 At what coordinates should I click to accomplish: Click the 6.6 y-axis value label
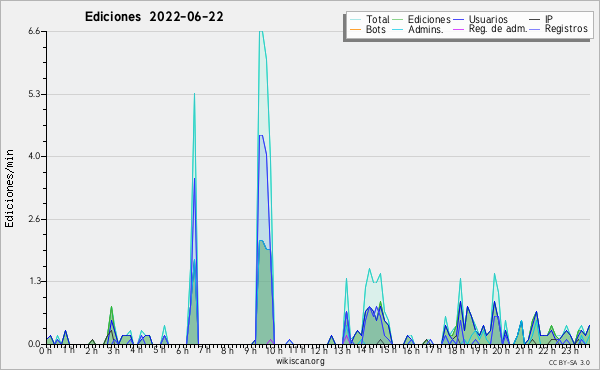point(34,31)
